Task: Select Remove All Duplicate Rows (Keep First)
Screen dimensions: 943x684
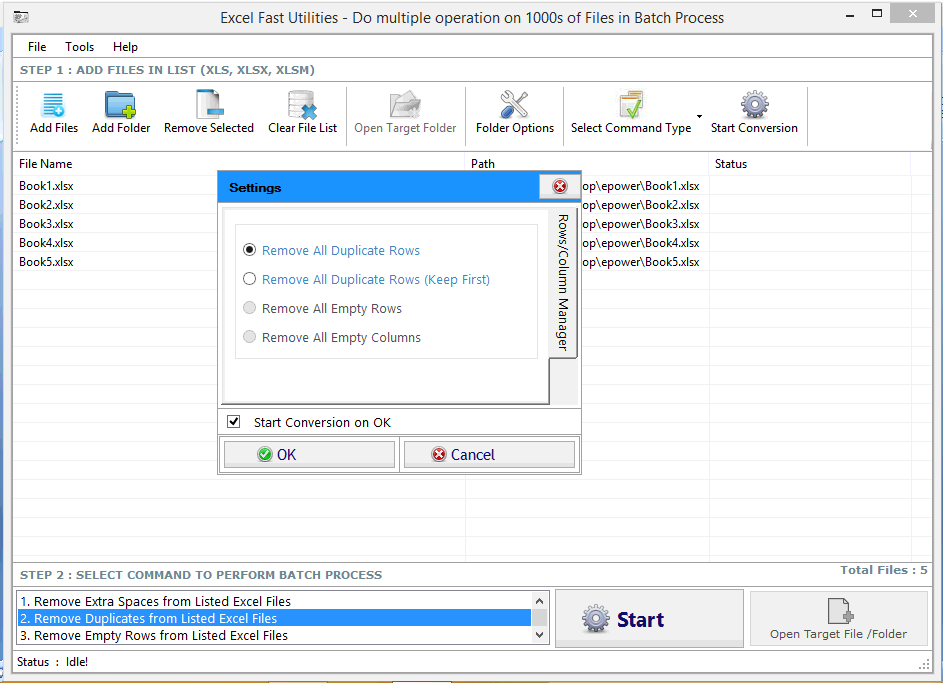Action: click(x=250, y=279)
